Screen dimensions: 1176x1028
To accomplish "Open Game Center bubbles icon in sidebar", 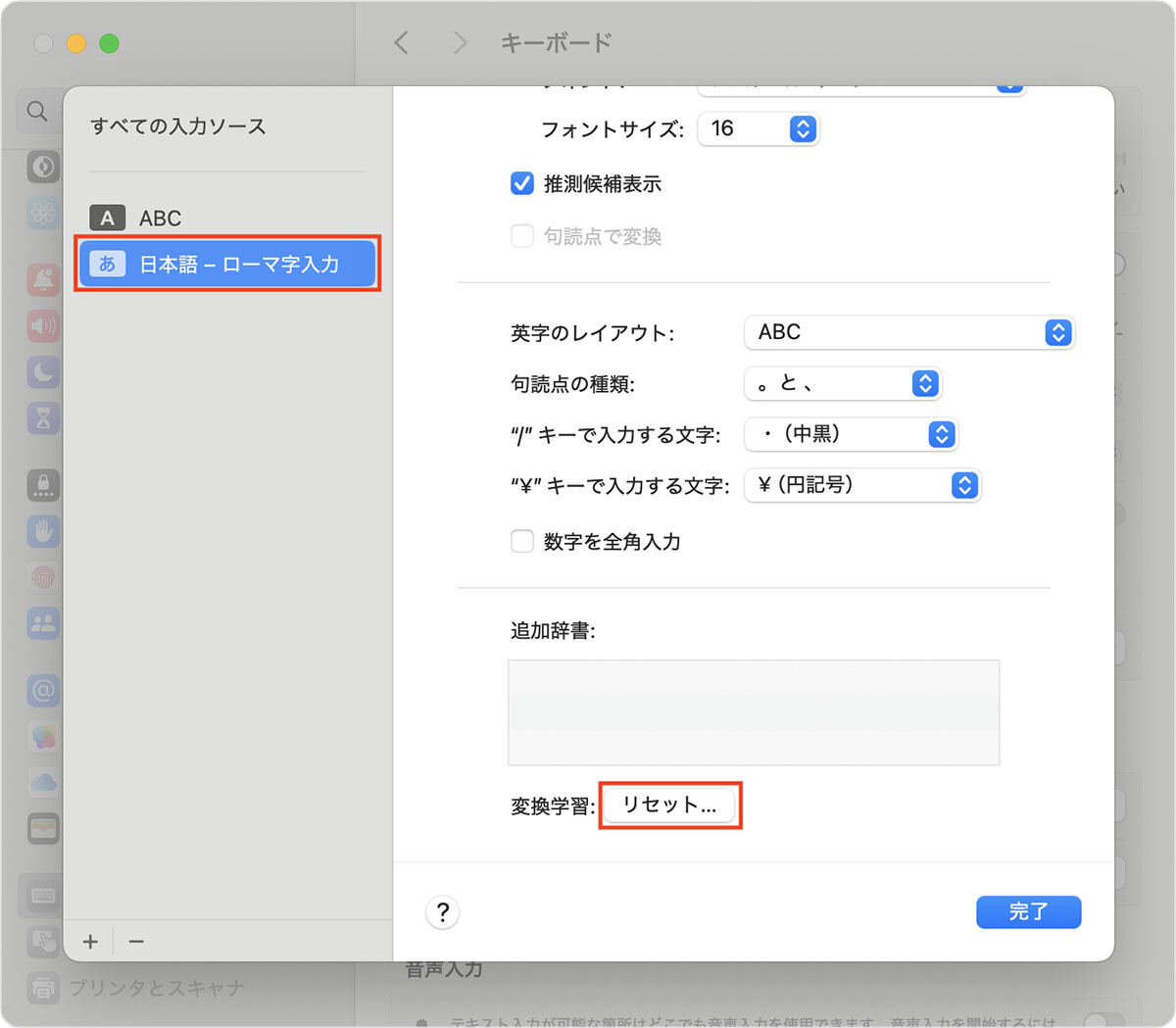I will pos(43,737).
